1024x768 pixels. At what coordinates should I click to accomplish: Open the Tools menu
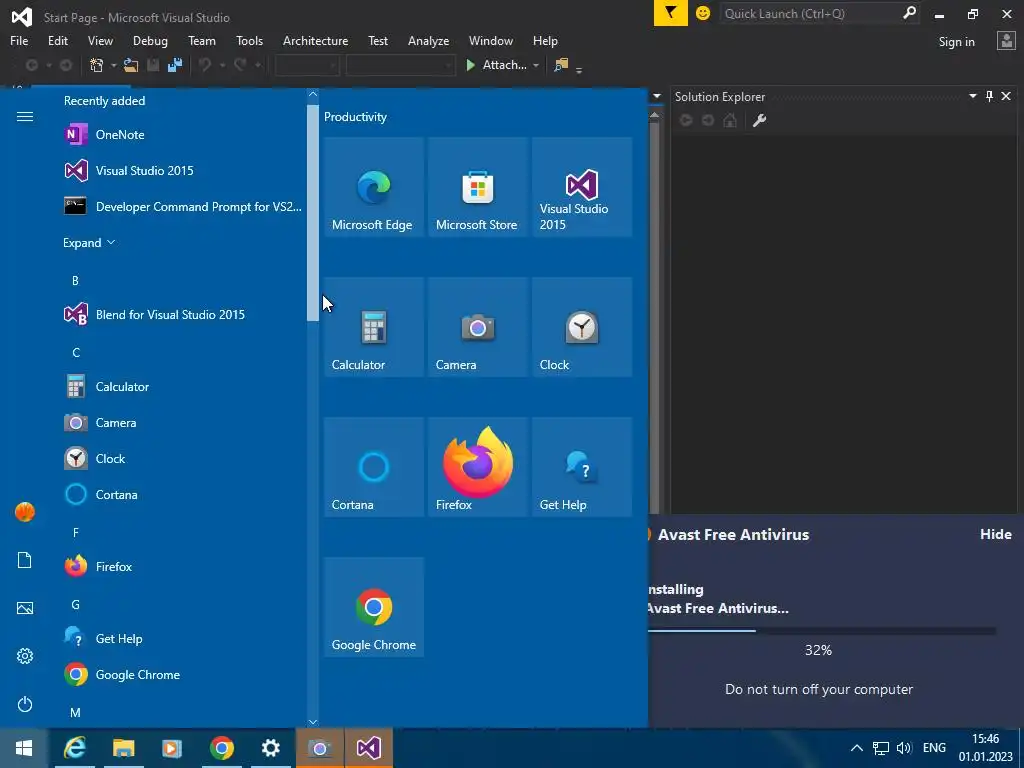249,40
